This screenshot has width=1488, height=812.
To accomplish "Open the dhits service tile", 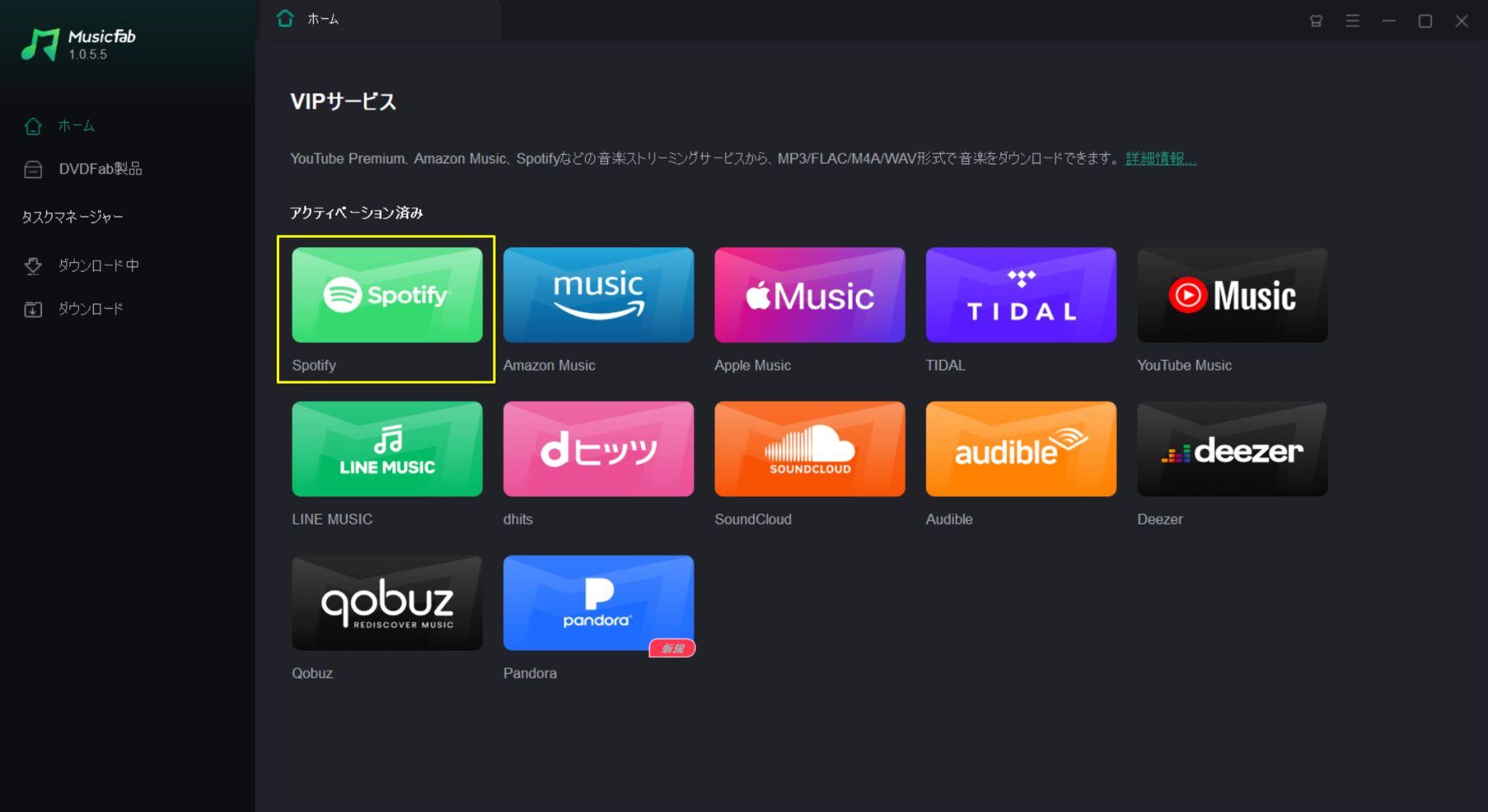I will click(598, 449).
